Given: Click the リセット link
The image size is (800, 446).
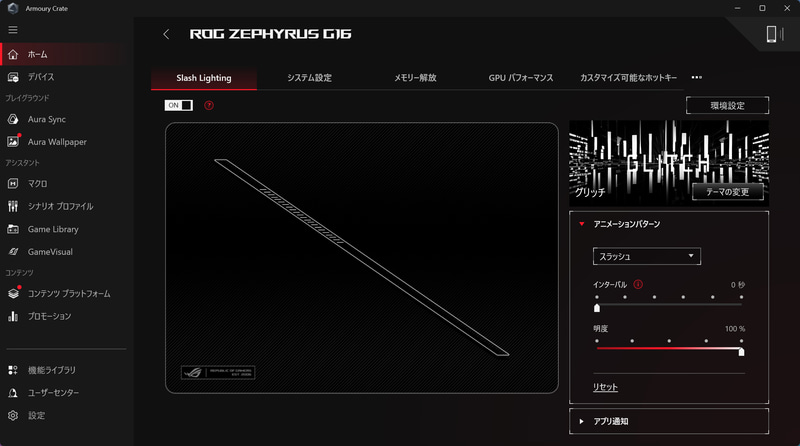Looking at the screenshot, I should pyautogui.click(x=605, y=387).
